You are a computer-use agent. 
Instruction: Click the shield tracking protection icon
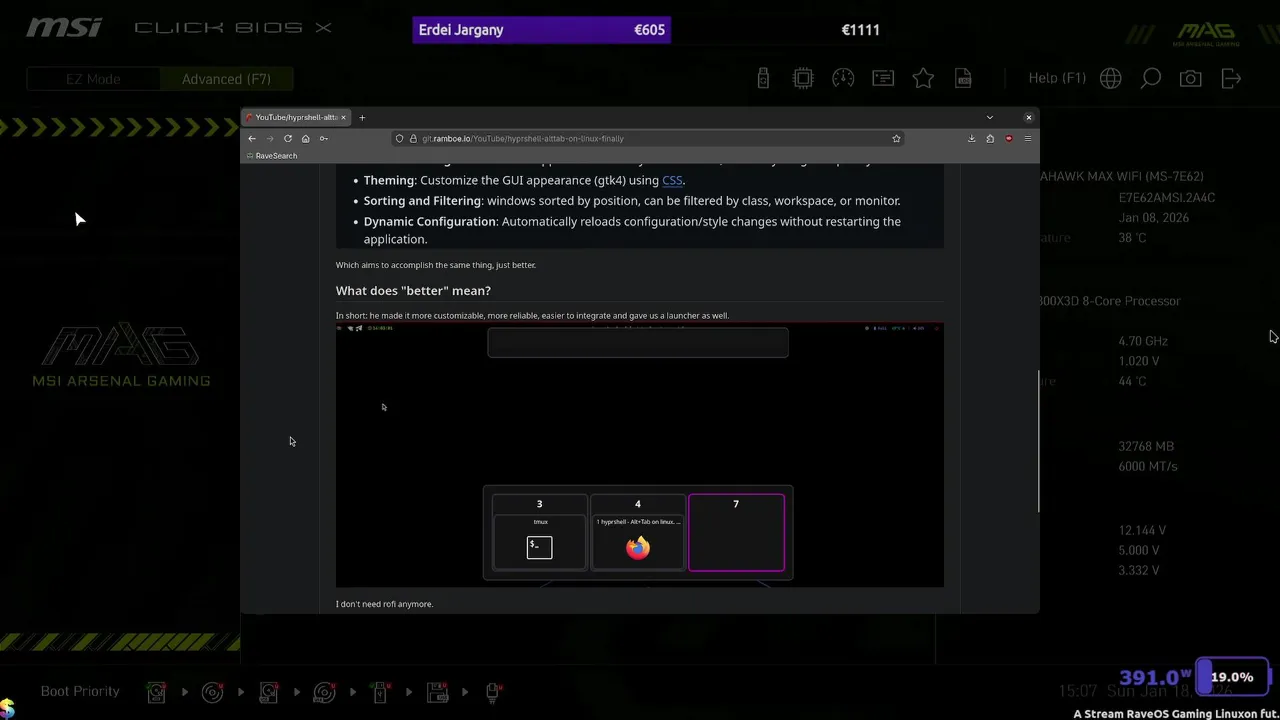399,138
